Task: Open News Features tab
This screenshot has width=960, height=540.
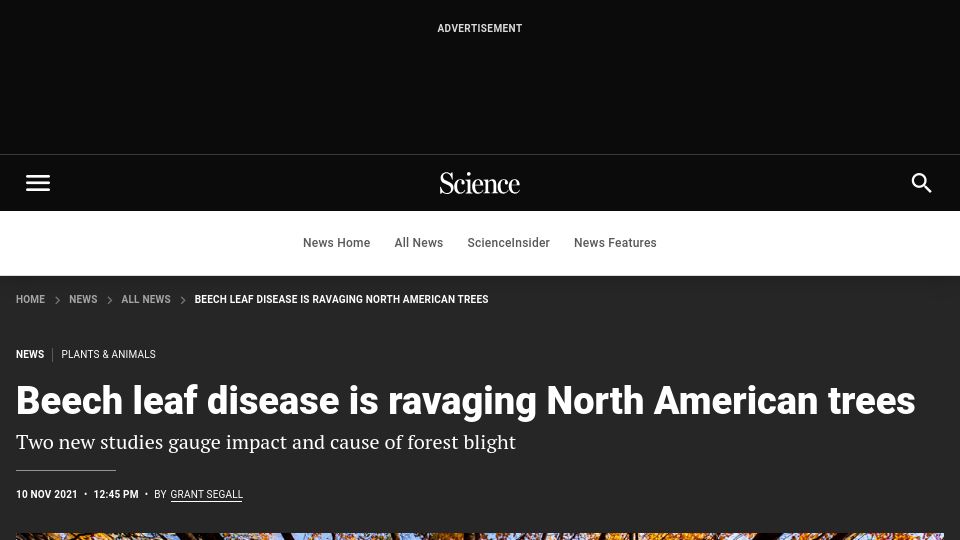Action: pyautogui.click(x=615, y=242)
